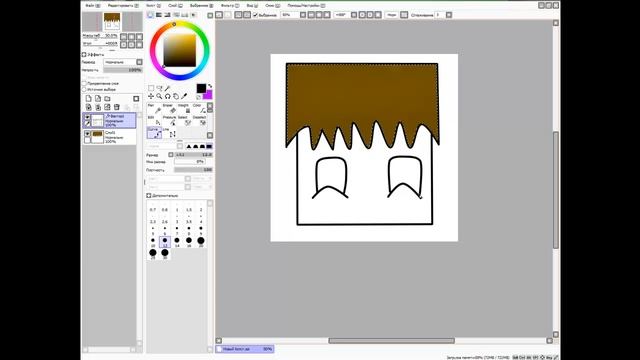Screen dimensions: 640x360
Task: Toggle the transparent color box
Action: pyautogui.click(x=199, y=97)
